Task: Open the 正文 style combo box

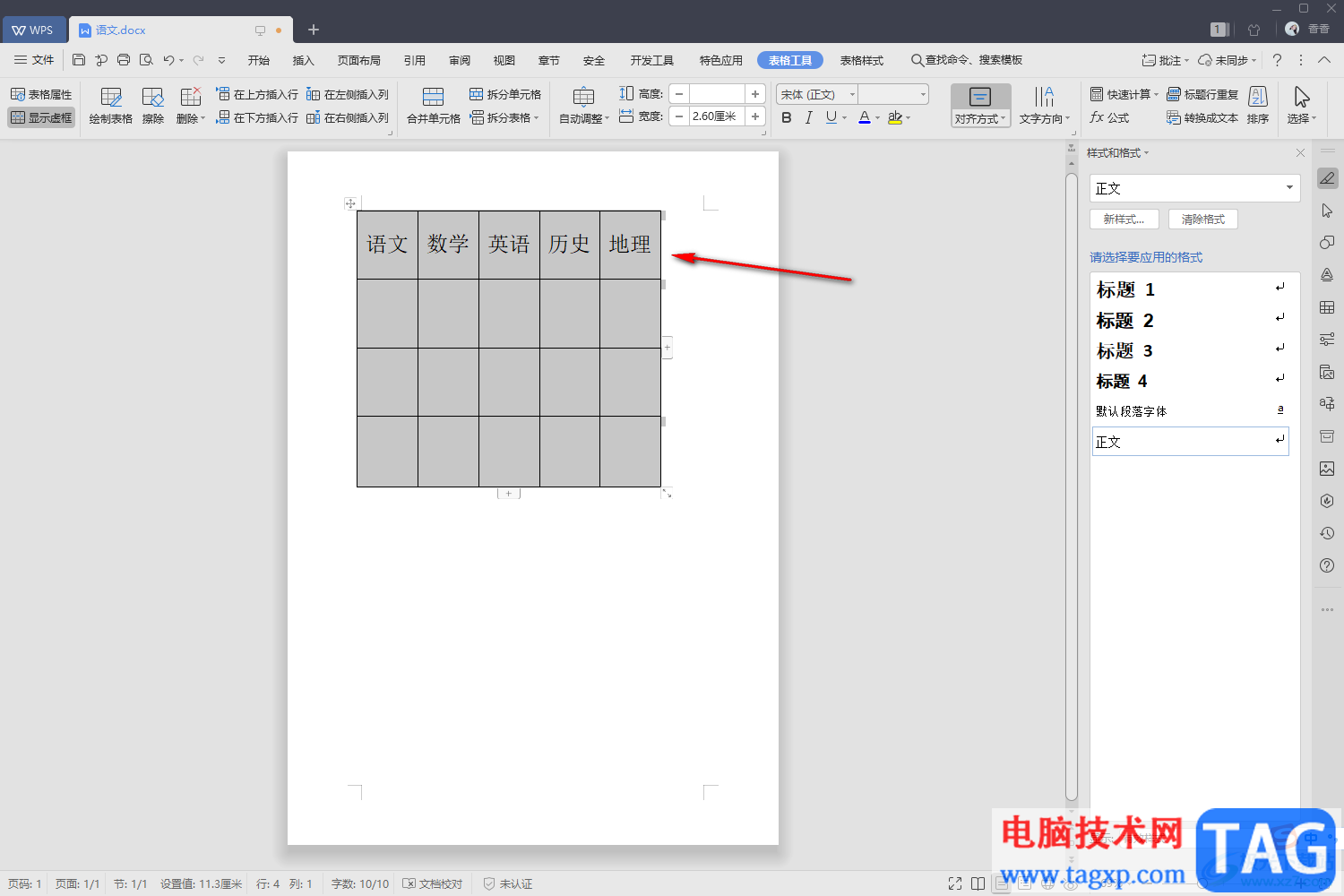Action: [1195, 188]
